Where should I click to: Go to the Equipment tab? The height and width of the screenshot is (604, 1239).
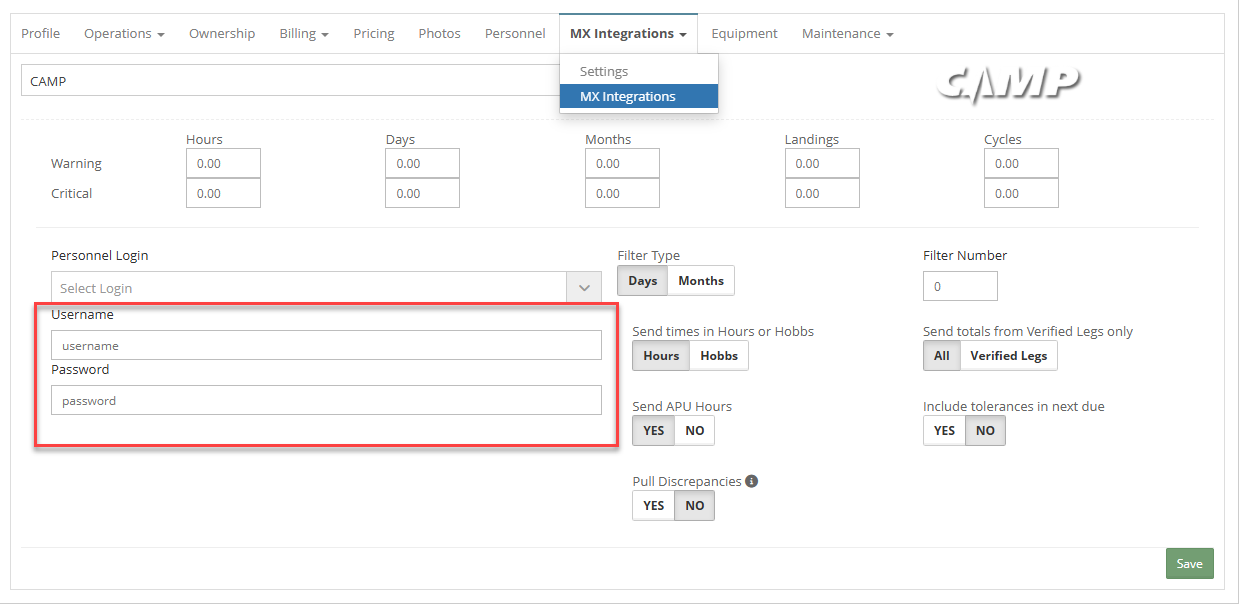pyautogui.click(x=744, y=33)
